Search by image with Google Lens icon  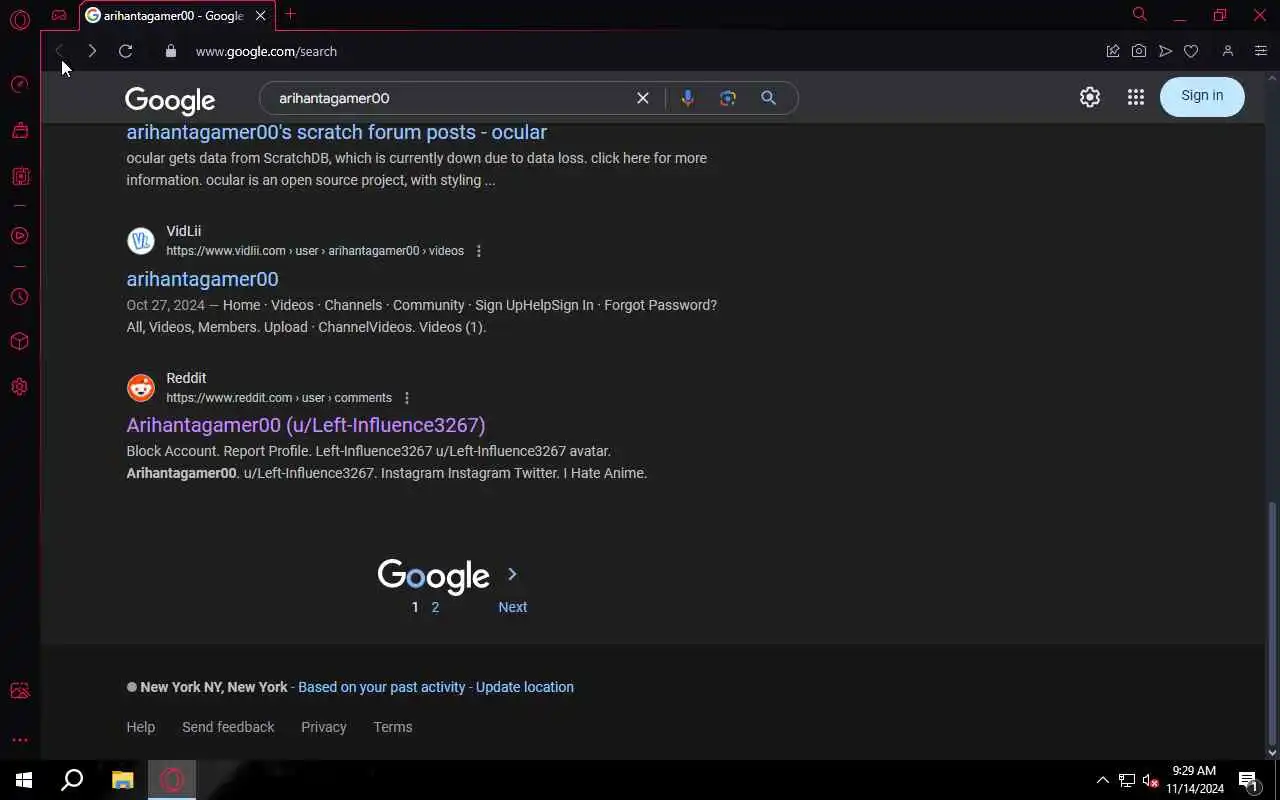728,98
